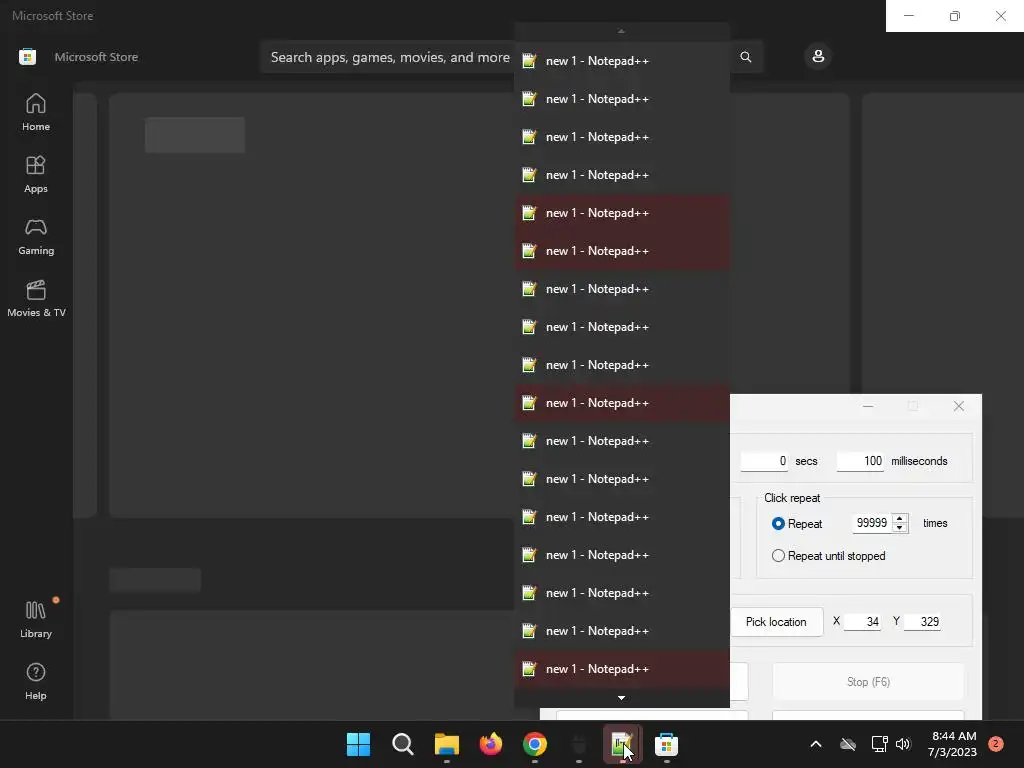Open the network status tray icon
Screen dimensions: 1024x768
tap(879, 744)
